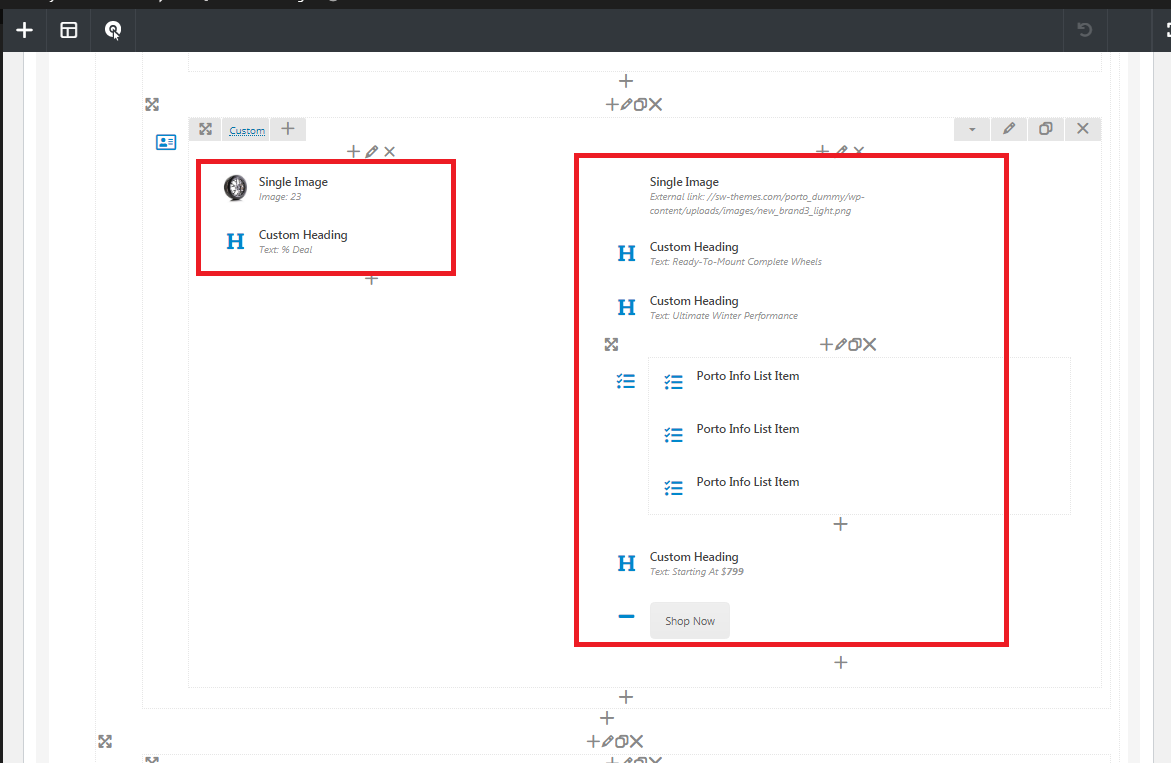Click the plus below the Shop Now button
This screenshot has height=763, width=1171.
pos(840,663)
